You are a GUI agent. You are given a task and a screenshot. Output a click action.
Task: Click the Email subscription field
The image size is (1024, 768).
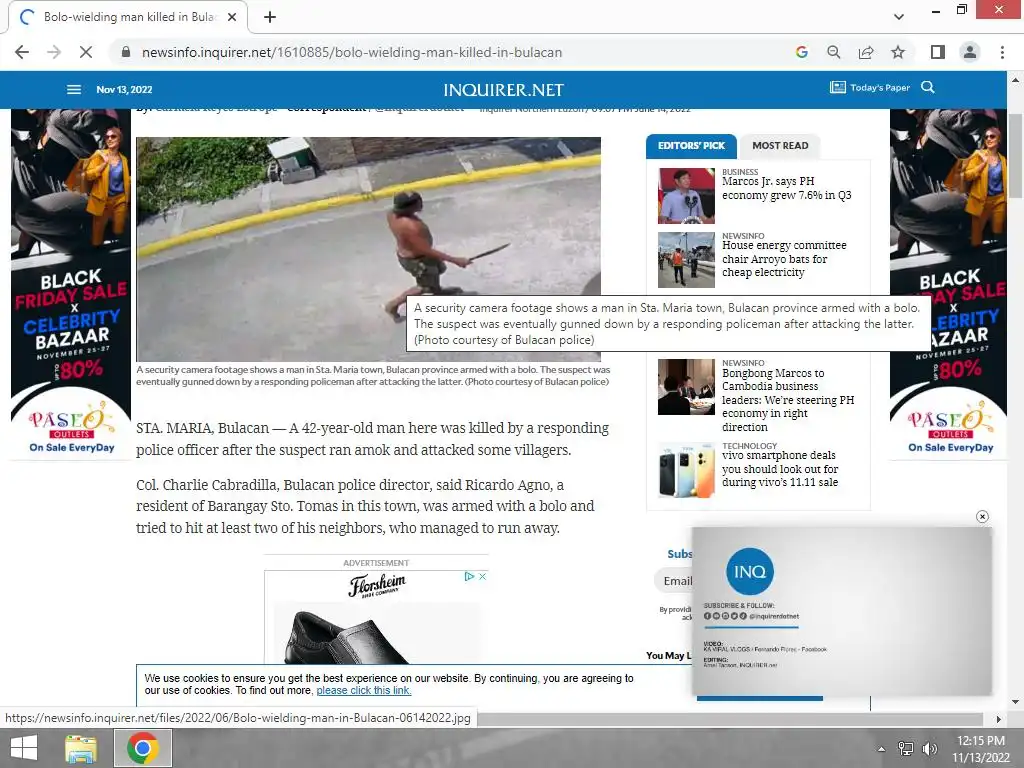click(x=673, y=581)
